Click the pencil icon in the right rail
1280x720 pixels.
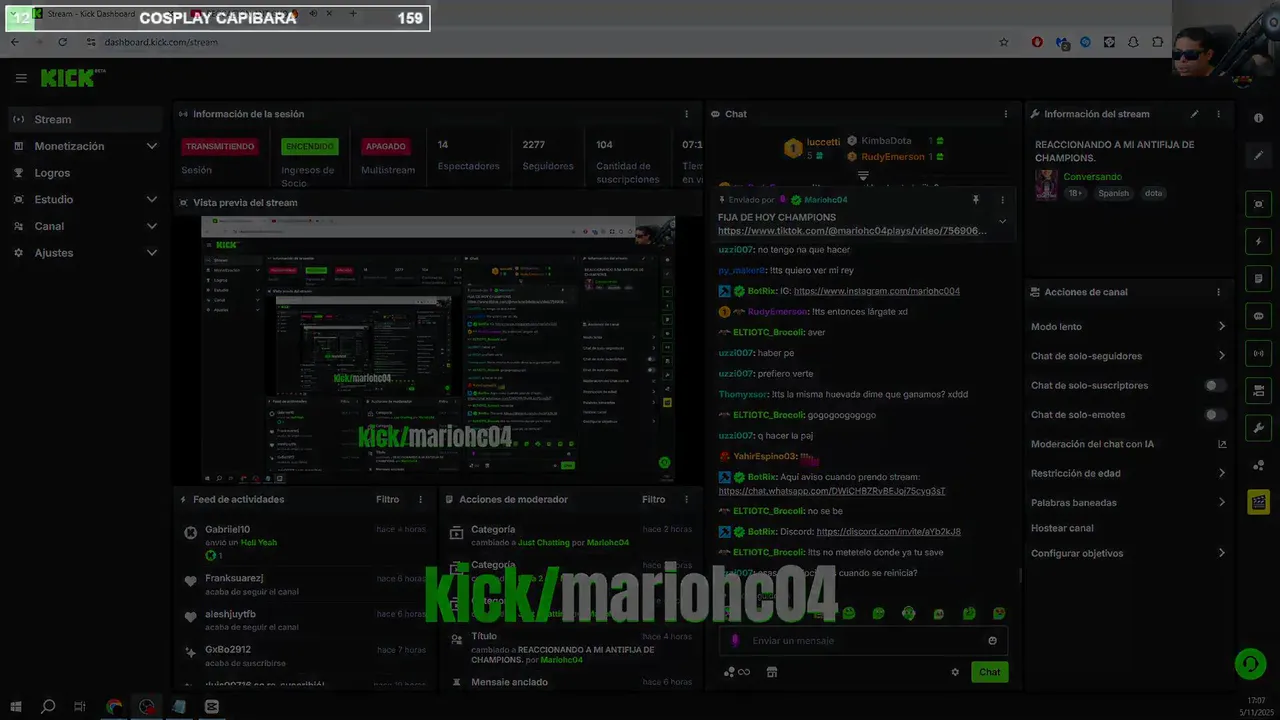click(1258, 156)
